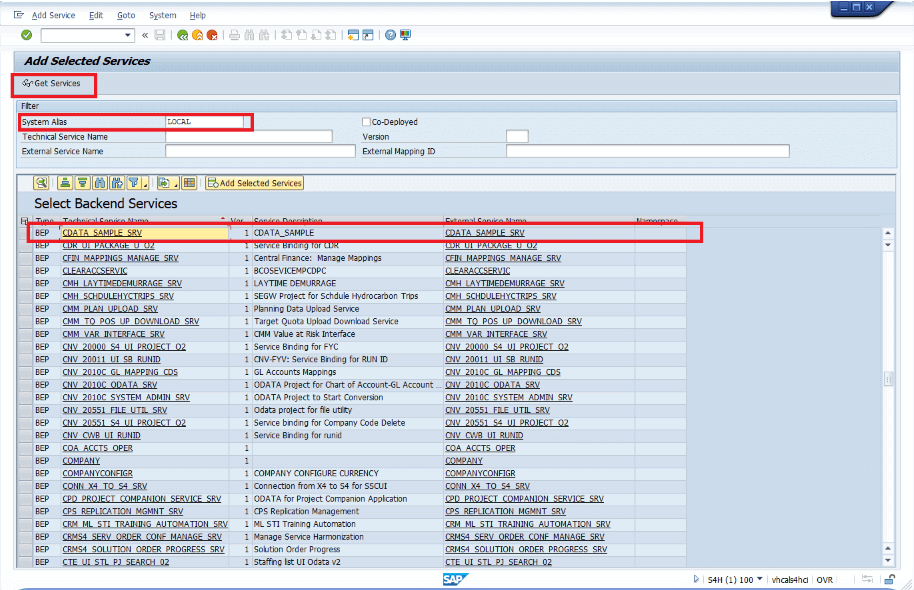
Task: Open the S4H system info dropdown in status bar
Action: pyautogui.click(x=760, y=579)
